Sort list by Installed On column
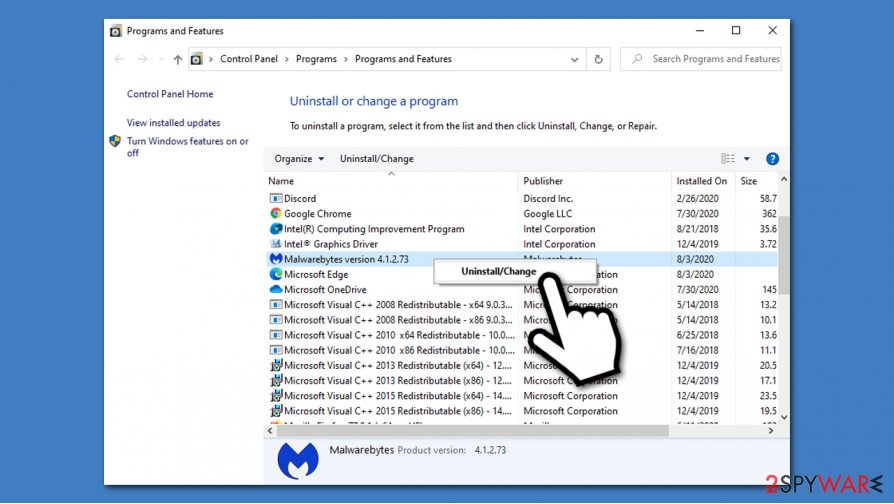This screenshot has width=894, height=504. point(704,181)
